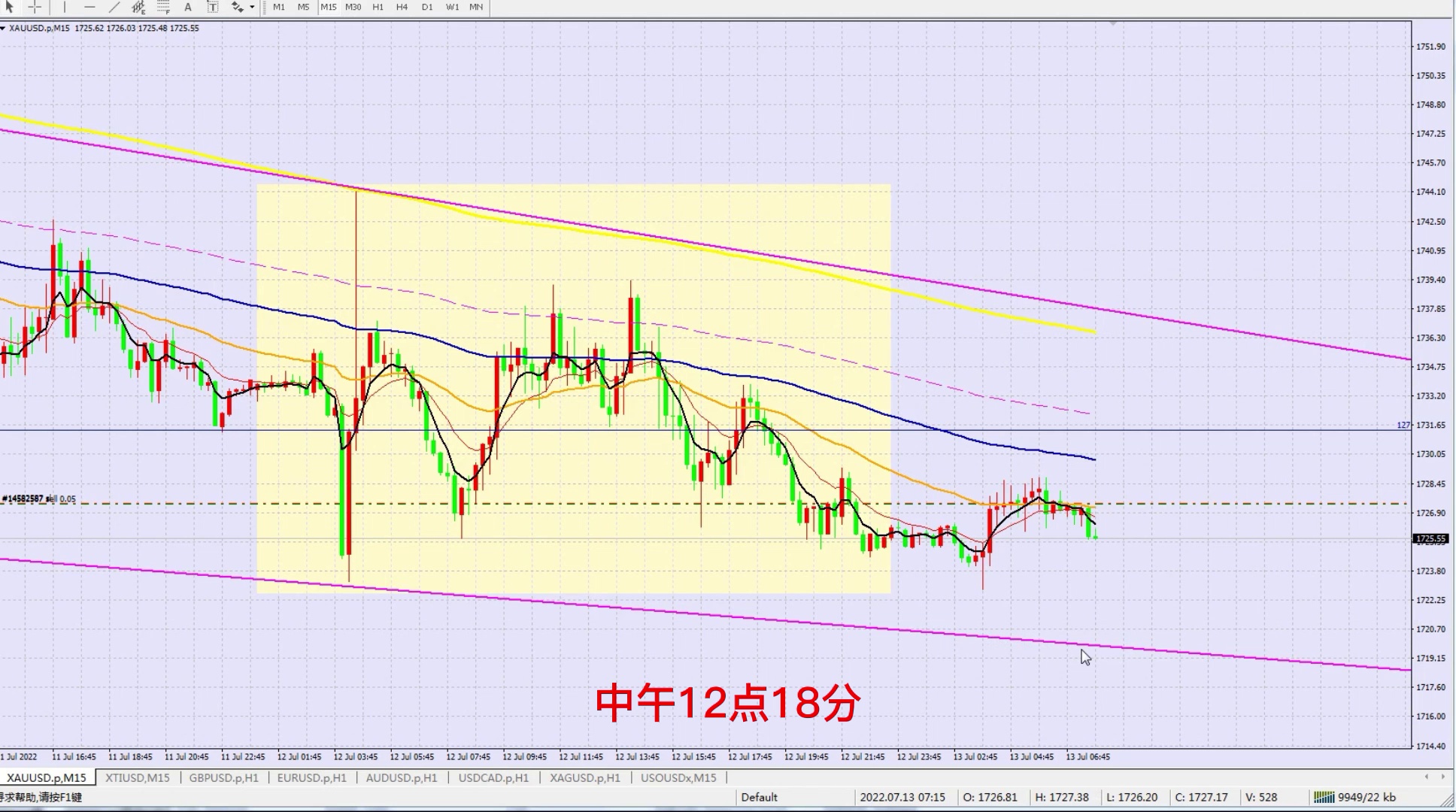Image resolution: width=1456 pixels, height=812 pixels.
Task: Switch chart to M15 timeframe
Action: (x=329, y=7)
